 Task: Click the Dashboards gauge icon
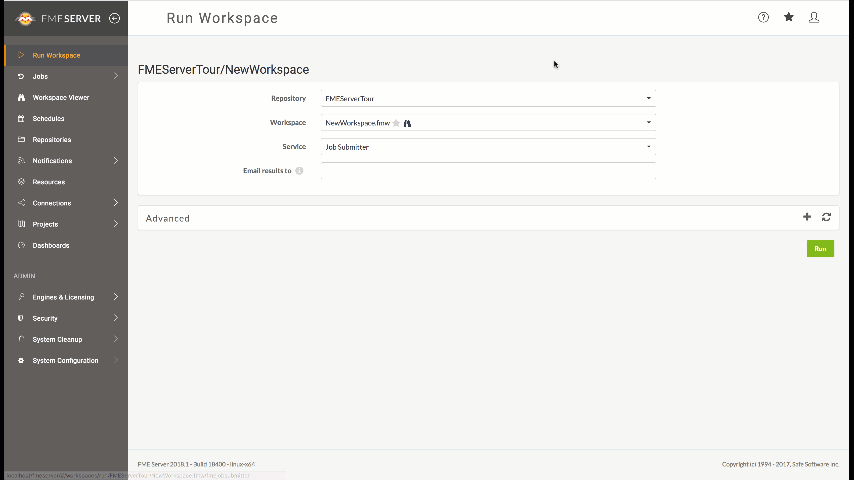pyautogui.click(x=21, y=245)
